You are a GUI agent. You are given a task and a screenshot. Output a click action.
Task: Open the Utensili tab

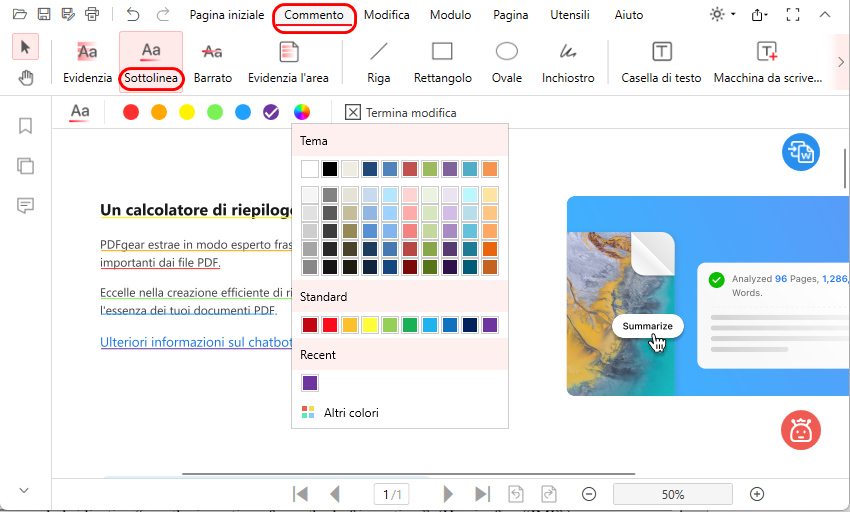coord(570,15)
